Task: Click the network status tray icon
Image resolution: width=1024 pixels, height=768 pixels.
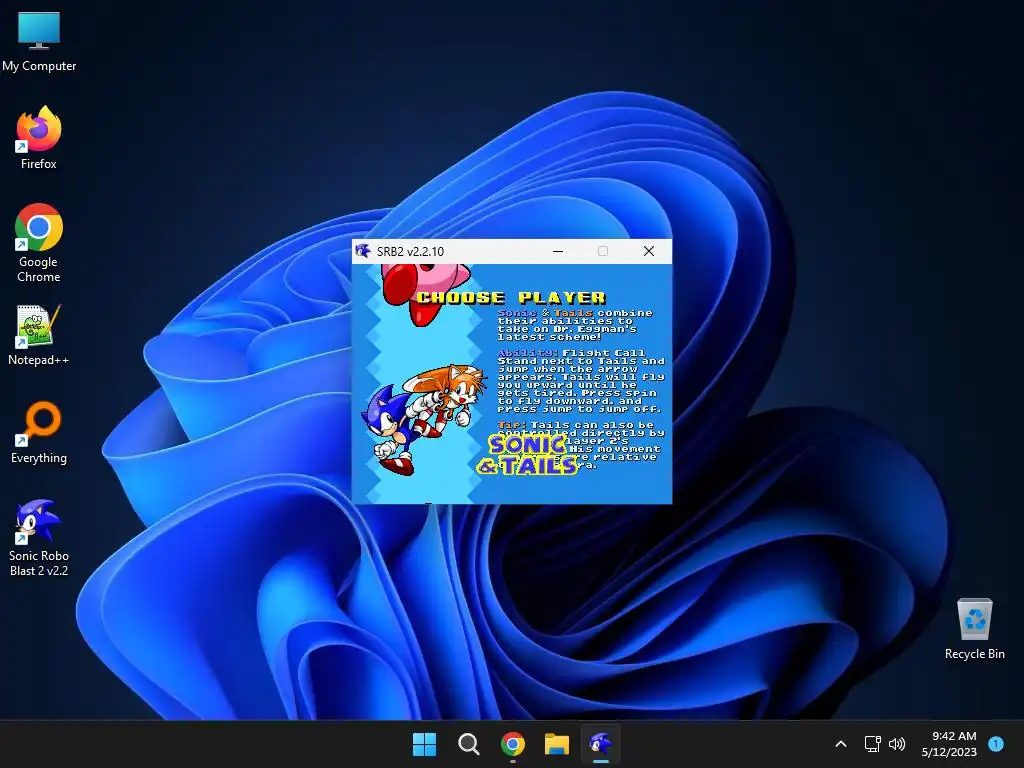Action: tap(872, 744)
